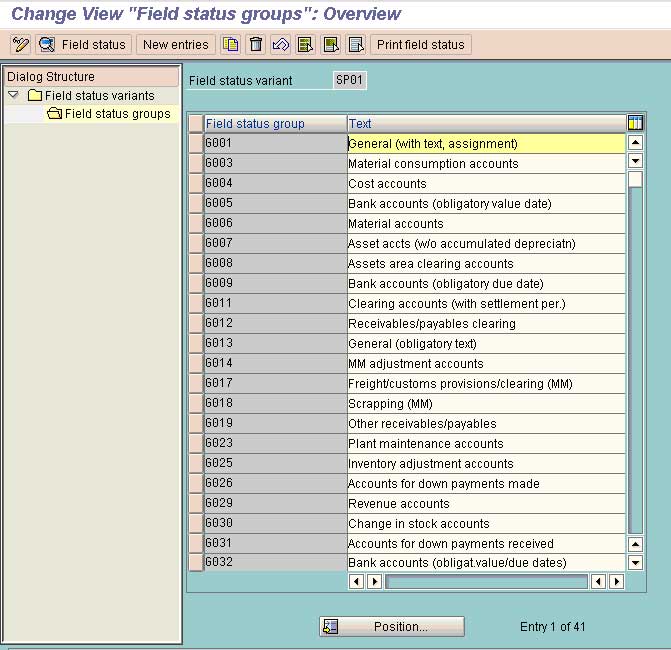The image size is (671, 650).
Task: Click Bank accounts (obligatory value date) cell
Action: point(487,204)
